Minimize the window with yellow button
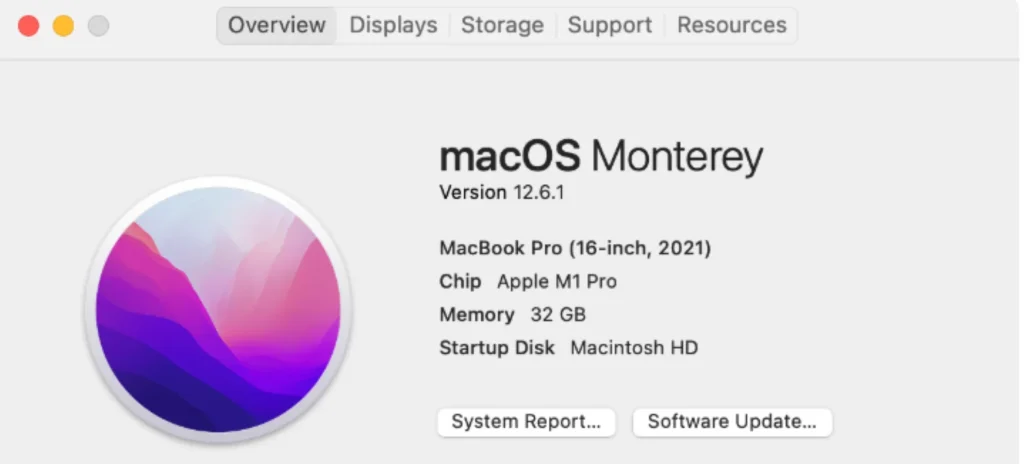The width and height of the screenshot is (1024, 464). point(63,26)
